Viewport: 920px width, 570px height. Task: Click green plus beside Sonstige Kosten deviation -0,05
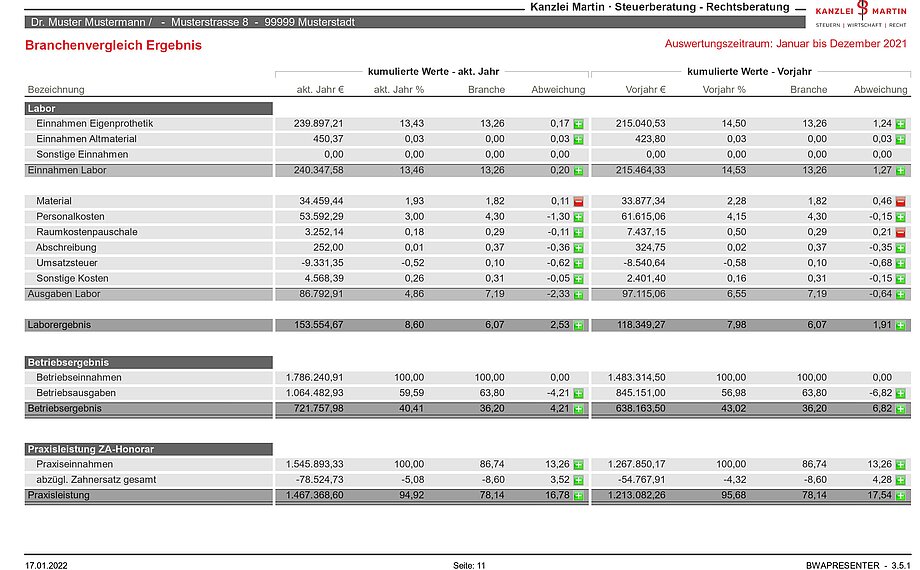[579, 279]
